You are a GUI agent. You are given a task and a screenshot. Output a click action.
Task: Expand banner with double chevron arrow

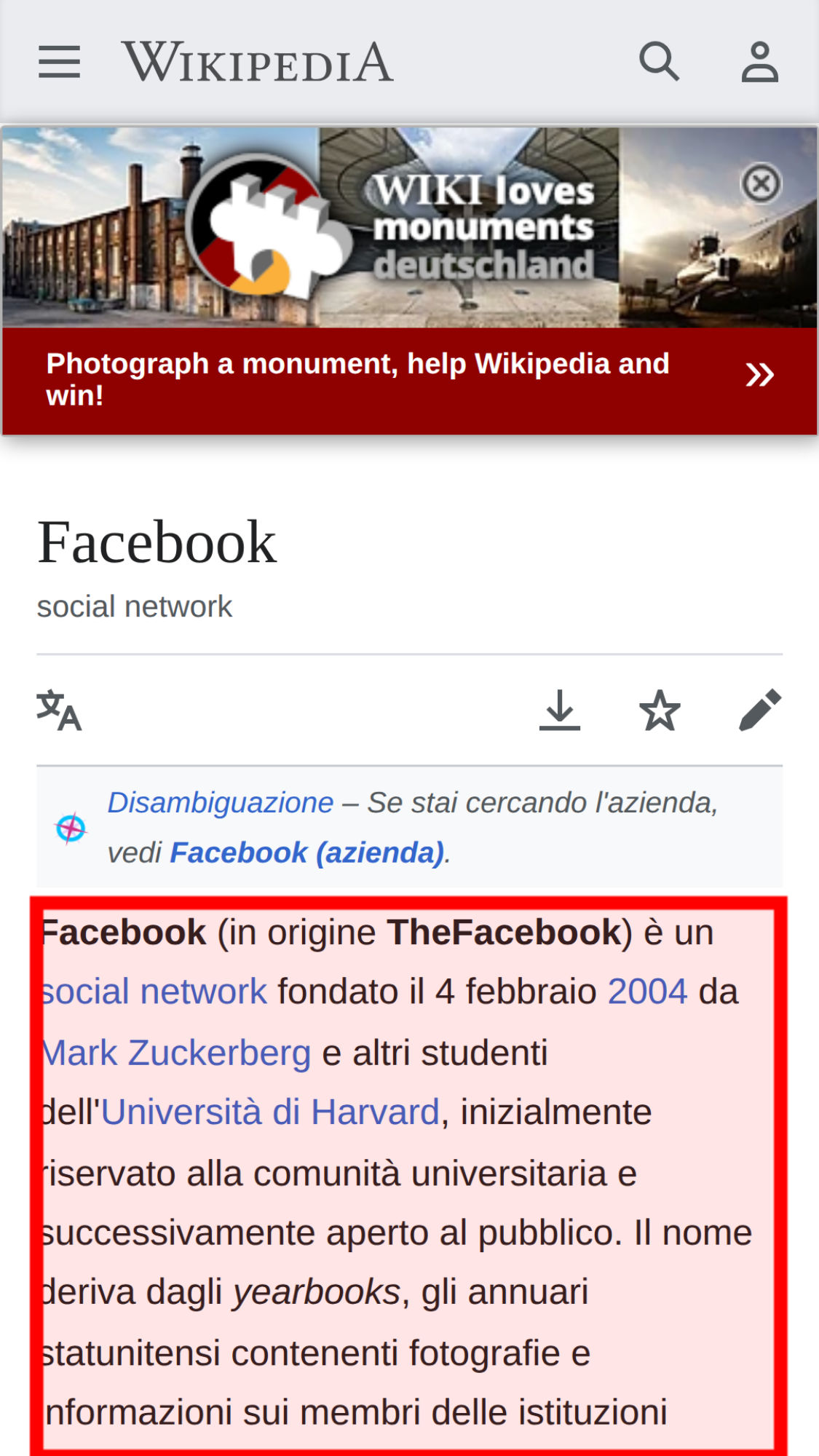759,375
